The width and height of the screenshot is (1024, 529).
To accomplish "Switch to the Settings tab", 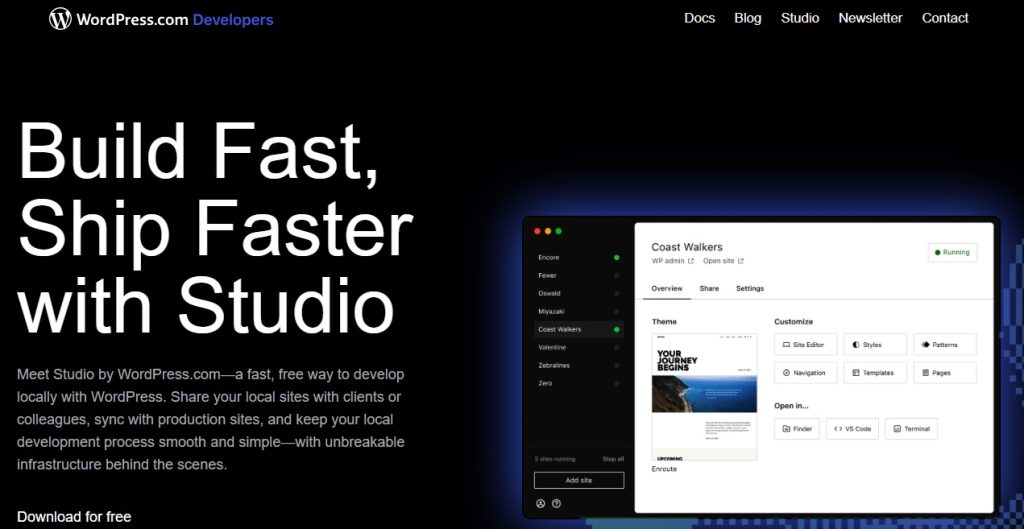I will (x=749, y=288).
